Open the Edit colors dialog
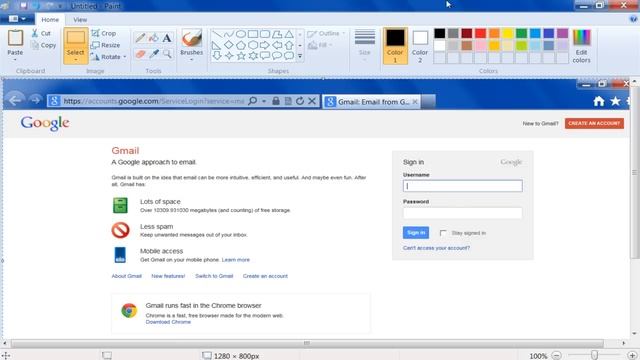Screen dimensions: 640x360 582,46
